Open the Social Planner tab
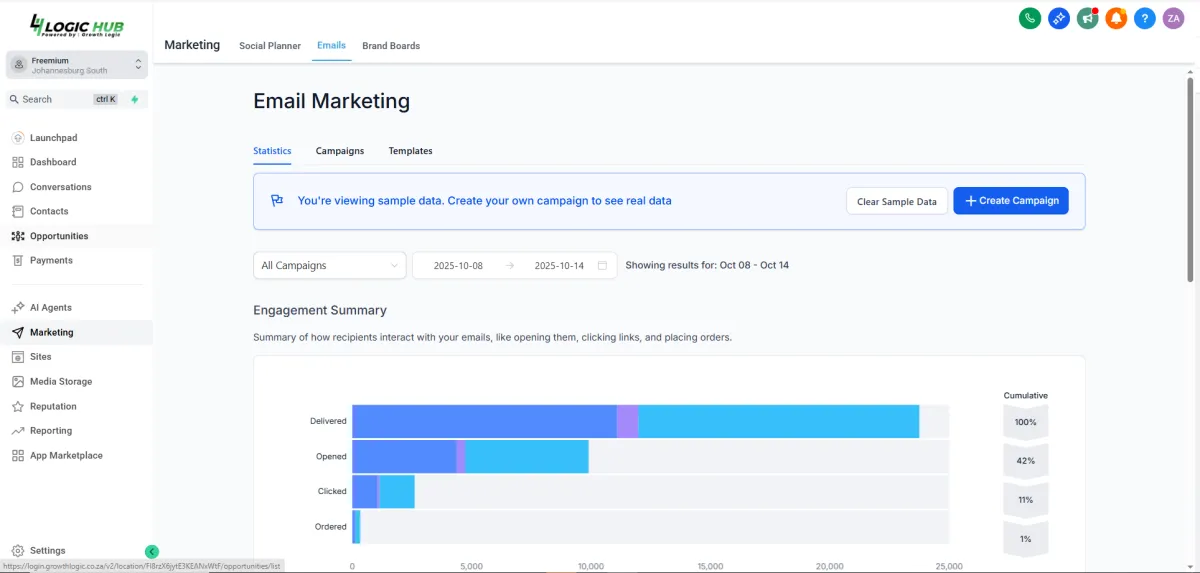The width and height of the screenshot is (1200, 573). pyautogui.click(x=270, y=46)
